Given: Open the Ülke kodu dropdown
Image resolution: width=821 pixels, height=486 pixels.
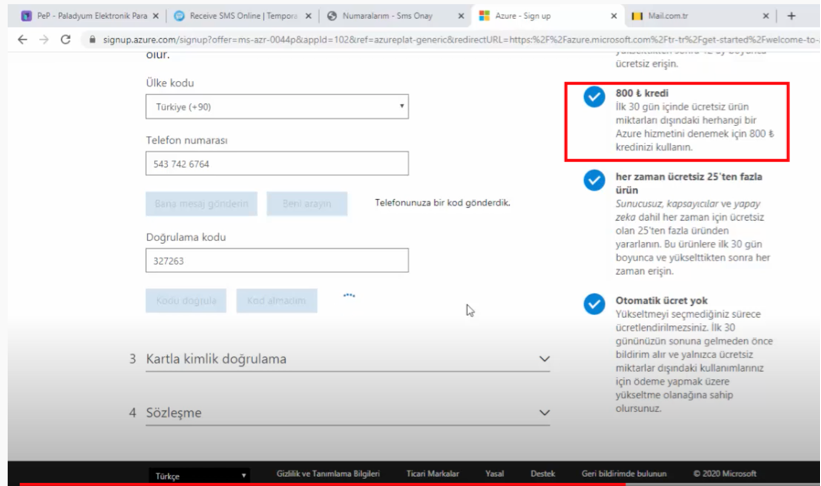Looking at the screenshot, I should pyautogui.click(x=277, y=107).
